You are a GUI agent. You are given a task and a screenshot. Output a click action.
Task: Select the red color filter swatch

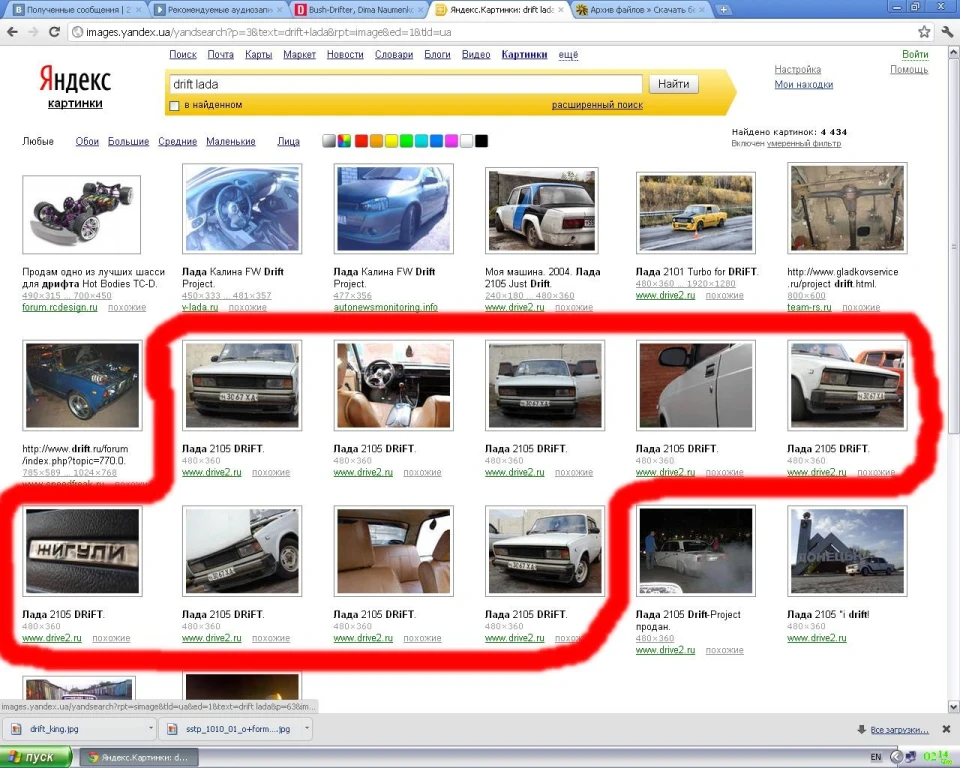pyautogui.click(x=361, y=141)
